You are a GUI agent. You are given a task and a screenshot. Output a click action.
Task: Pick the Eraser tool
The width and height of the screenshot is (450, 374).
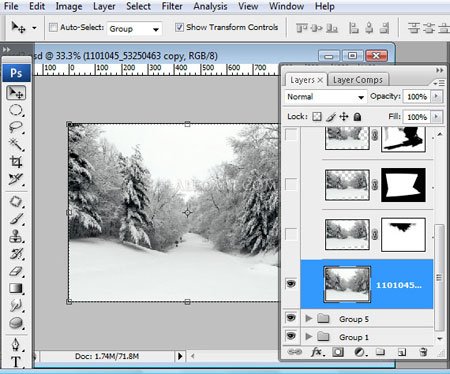(x=16, y=271)
